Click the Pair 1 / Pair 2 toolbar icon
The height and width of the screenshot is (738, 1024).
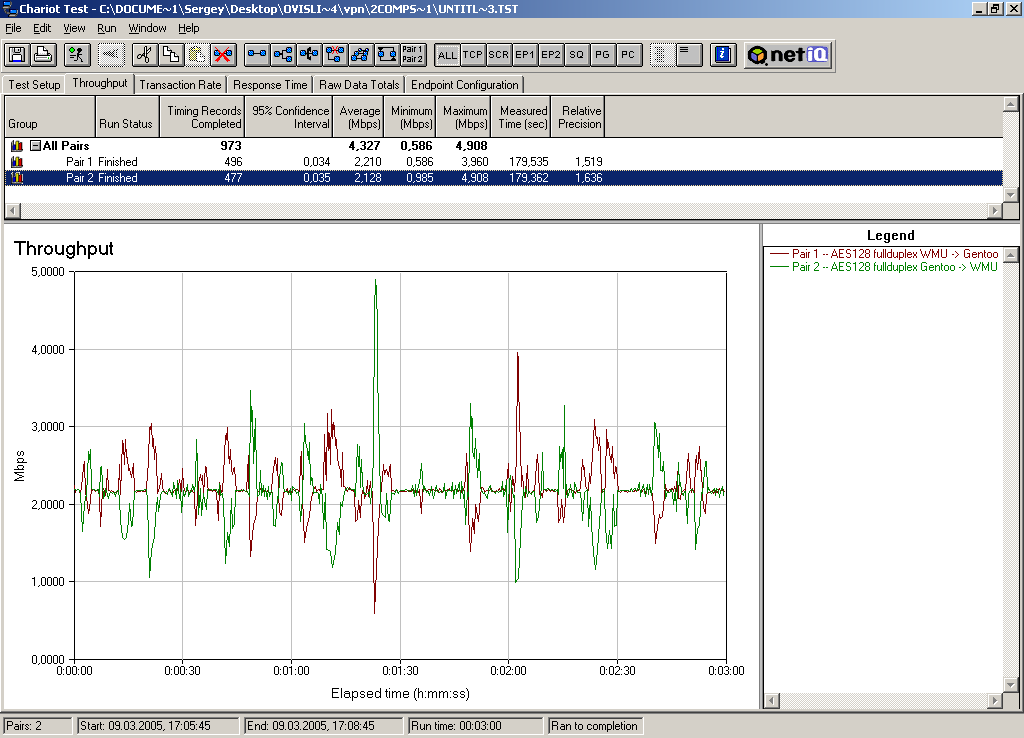pos(413,55)
